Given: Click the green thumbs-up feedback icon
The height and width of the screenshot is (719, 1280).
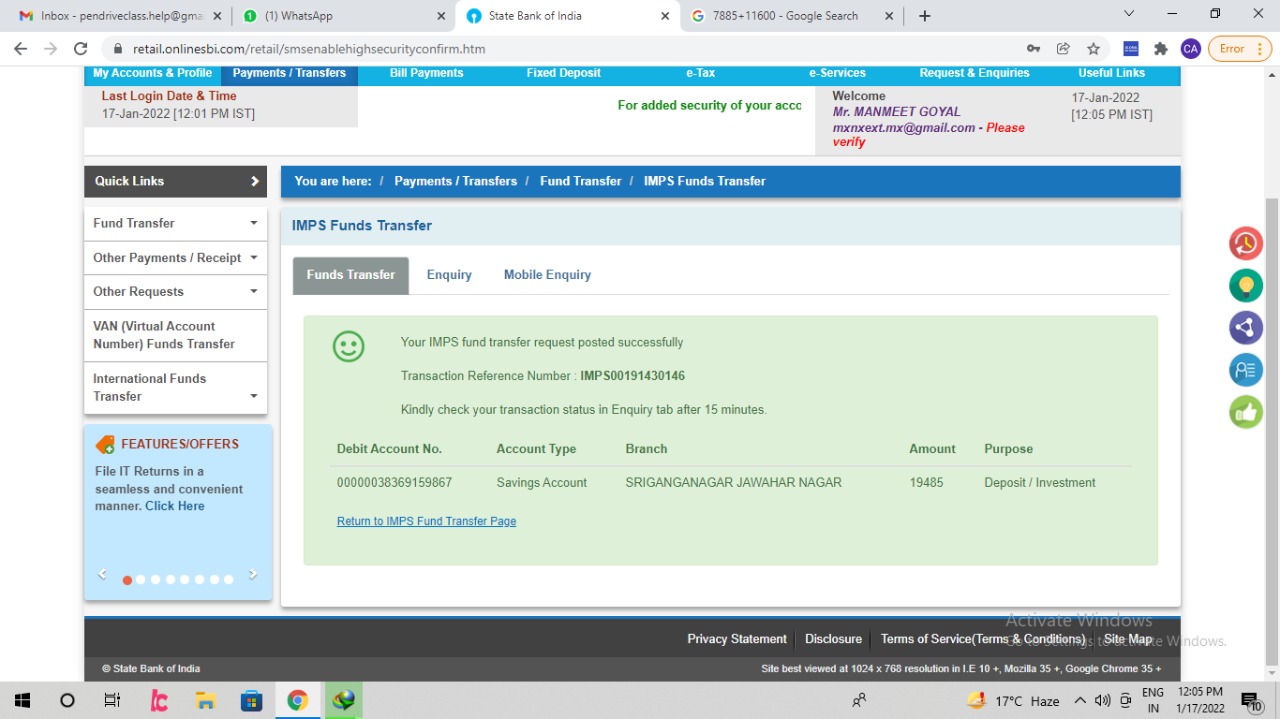Looking at the screenshot, I should pos(1245,412).
